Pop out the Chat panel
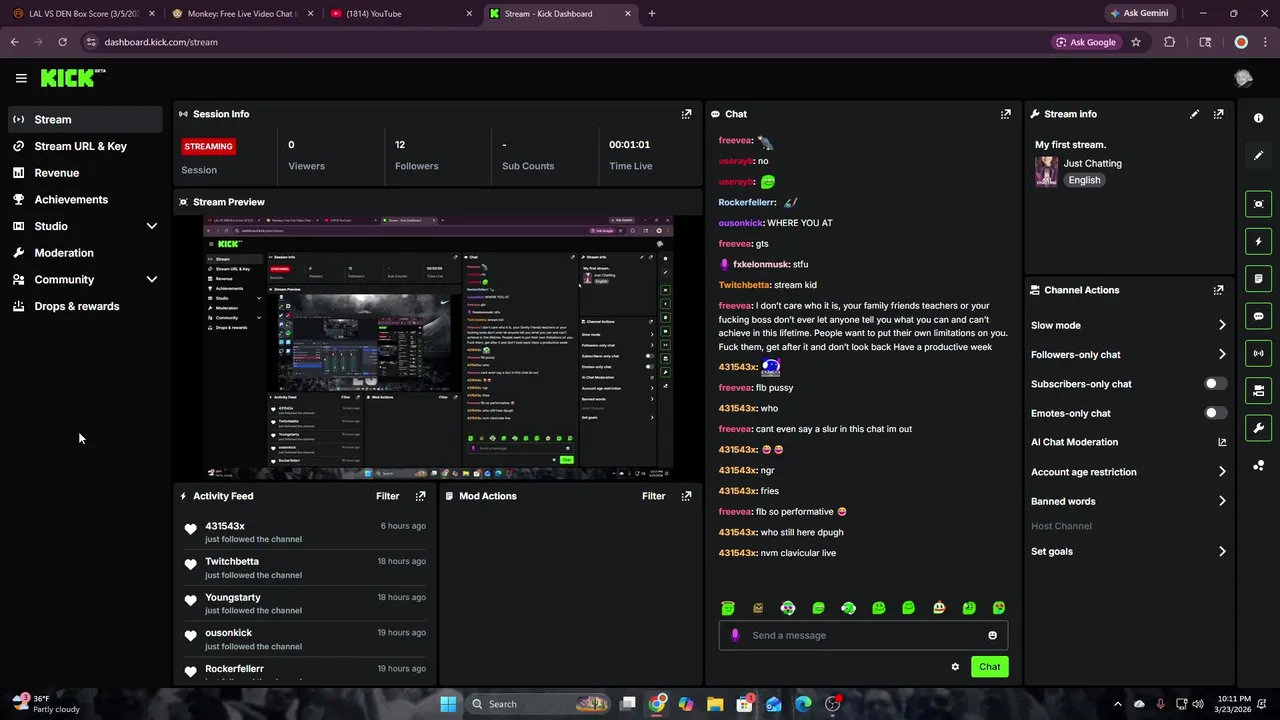Screen dimensions: 1280x720 tap(1006, 114)
